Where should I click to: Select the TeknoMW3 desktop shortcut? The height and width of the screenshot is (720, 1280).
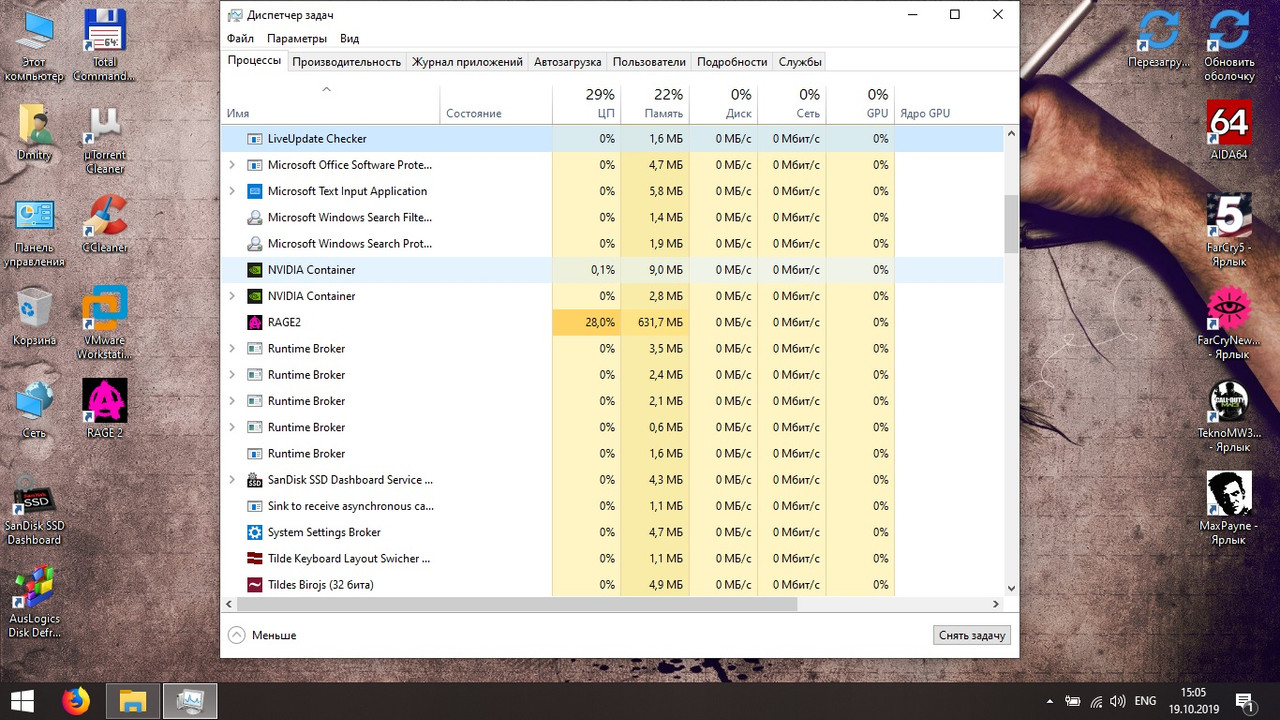pyautogui.click(x=1228, y=416)
